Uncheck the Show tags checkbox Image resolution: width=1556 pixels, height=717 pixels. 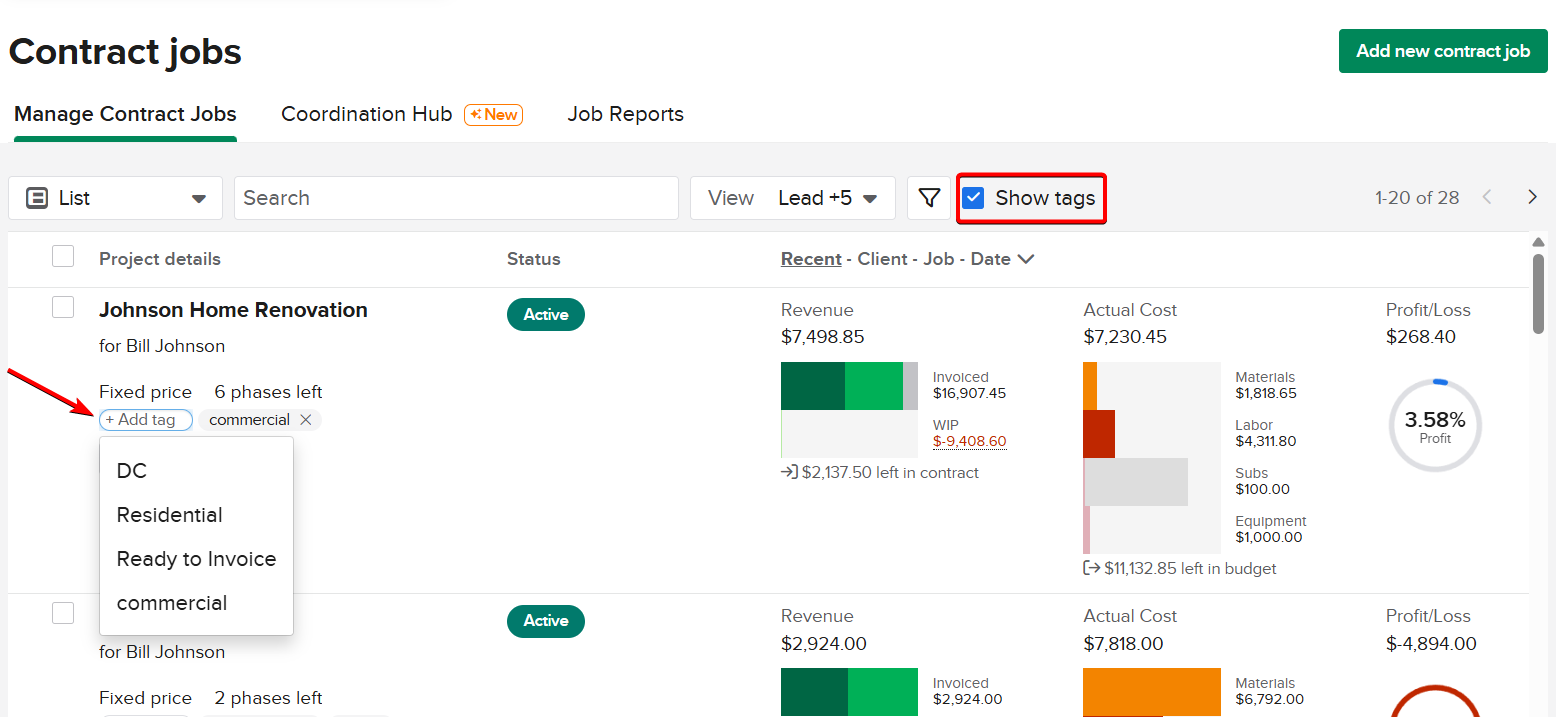click(973, 198)
